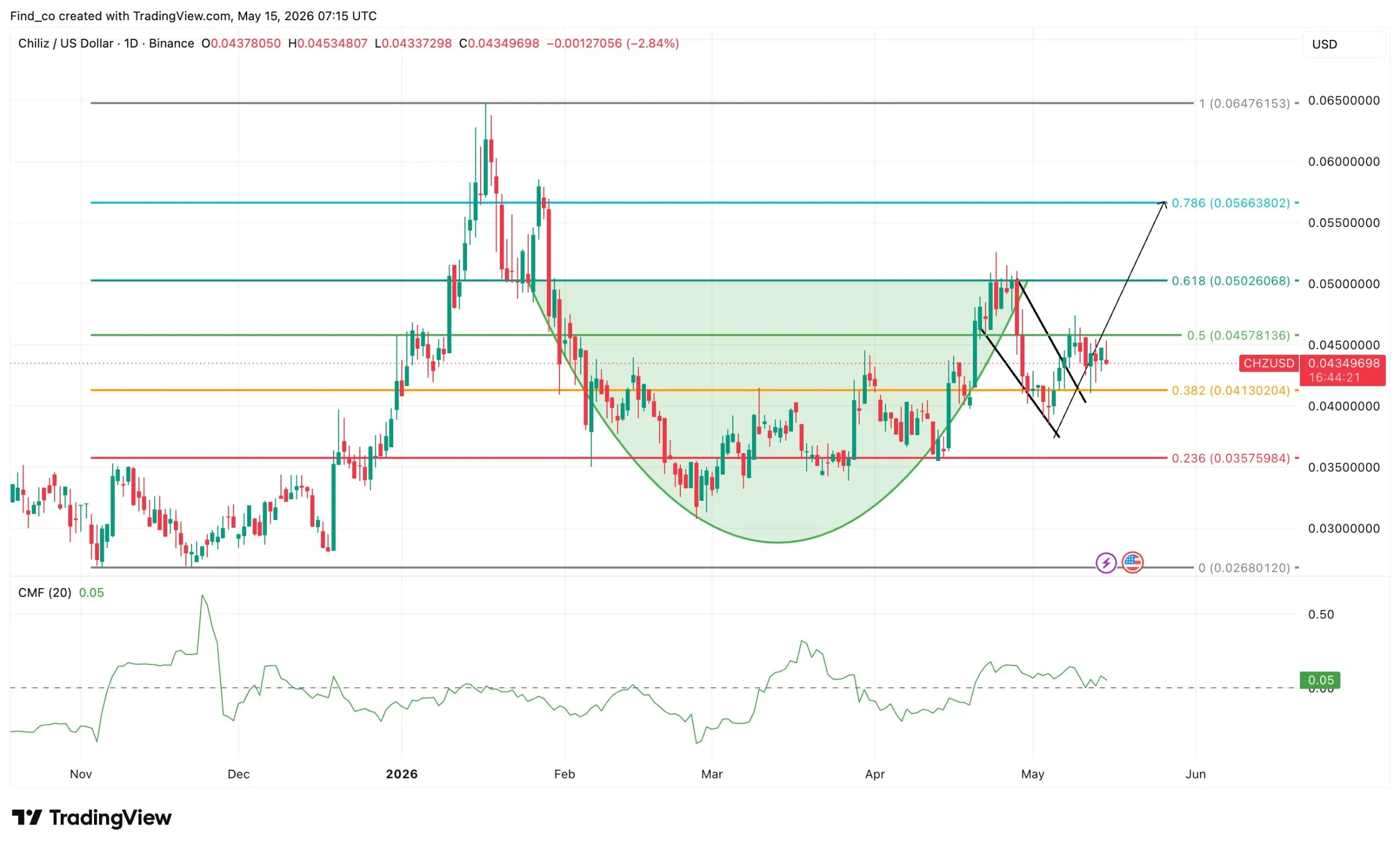
Task: Click the 0.06000000 price axis value
Action: (x=1344, y=161)
